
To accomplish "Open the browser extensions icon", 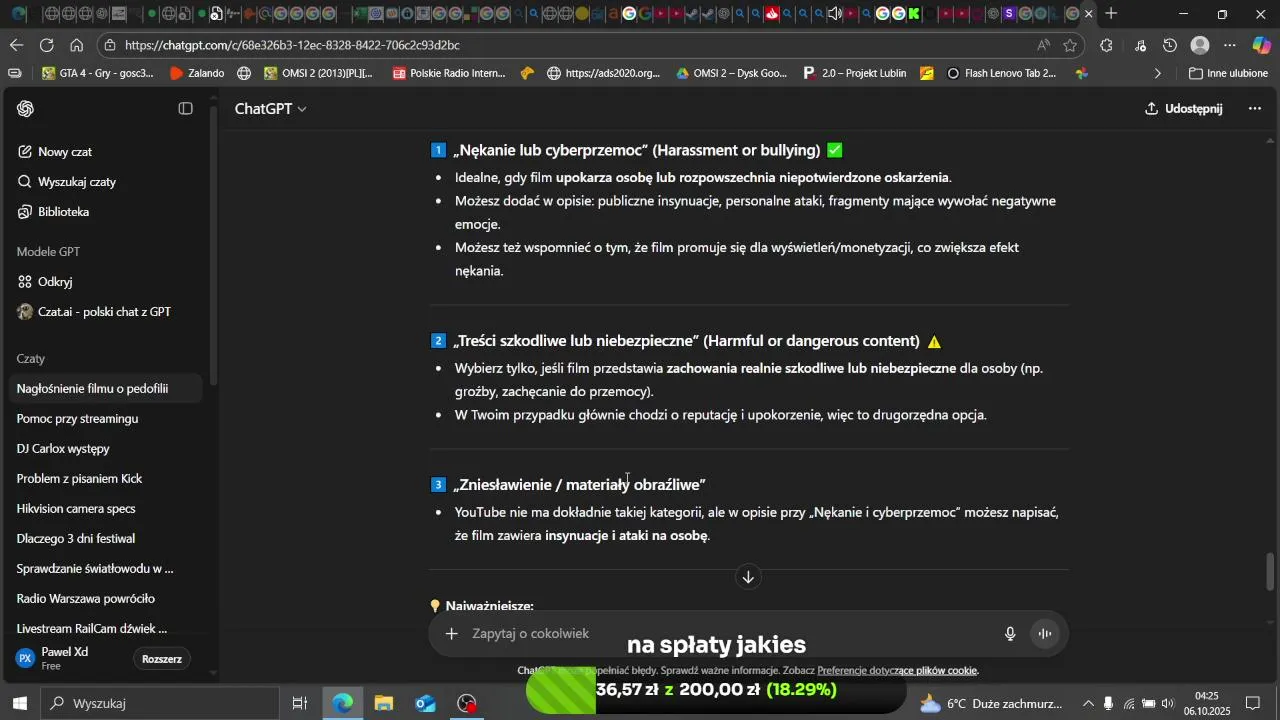I will (x=1107, y=45).
